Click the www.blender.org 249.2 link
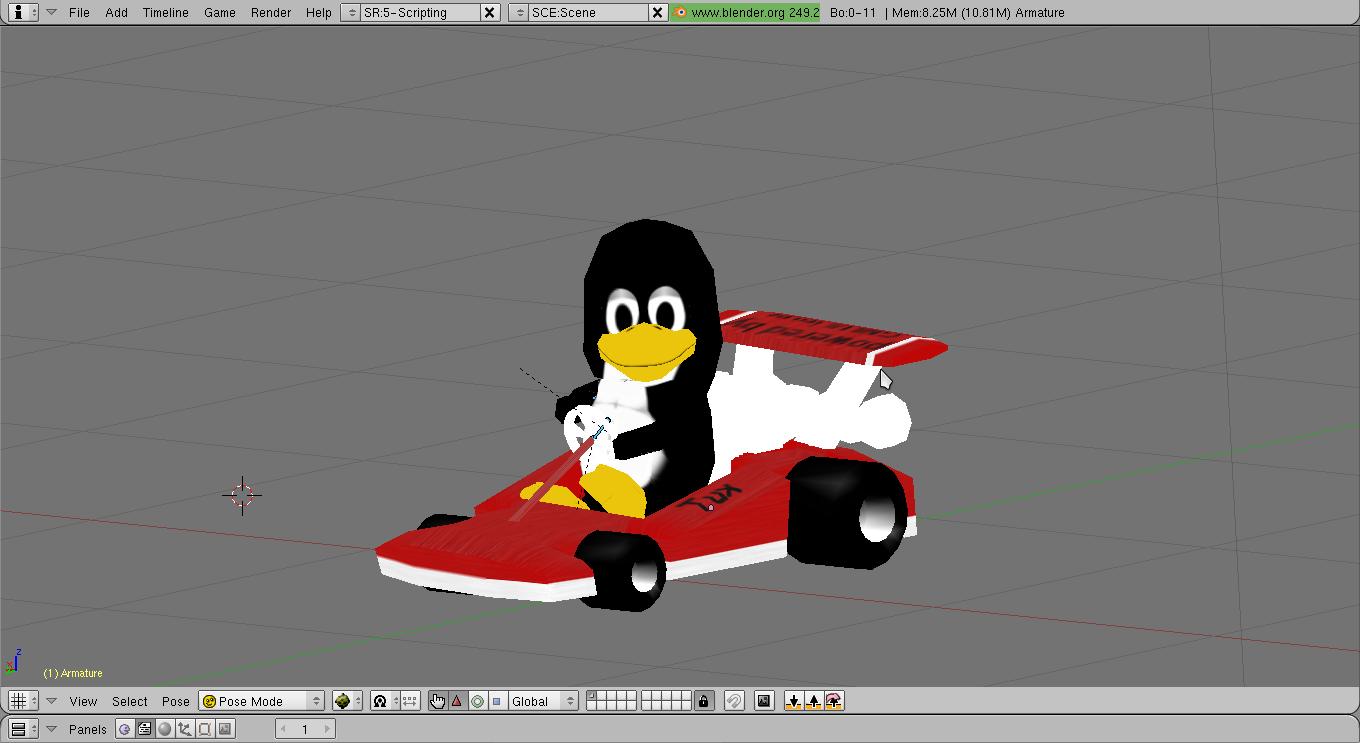This screenshot has width=1360, height=743. tap(746, 12)
